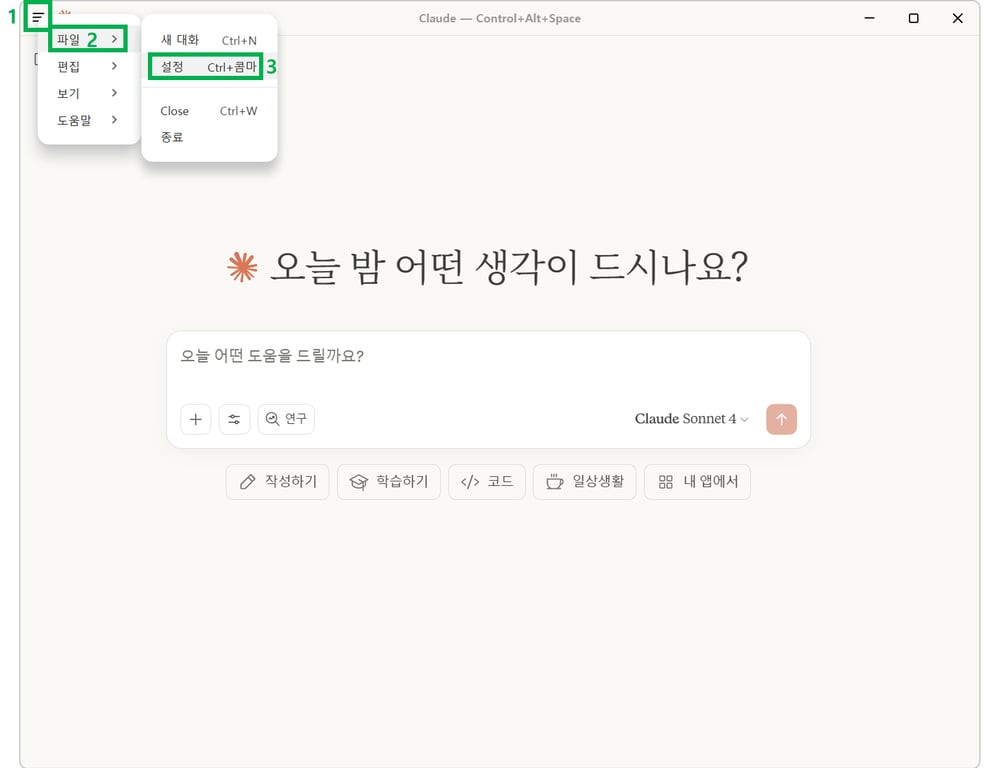Choose 종료 to exit the app
Image resolution: width=988 pixels, height=768 pixels.
tap(172, 138)
